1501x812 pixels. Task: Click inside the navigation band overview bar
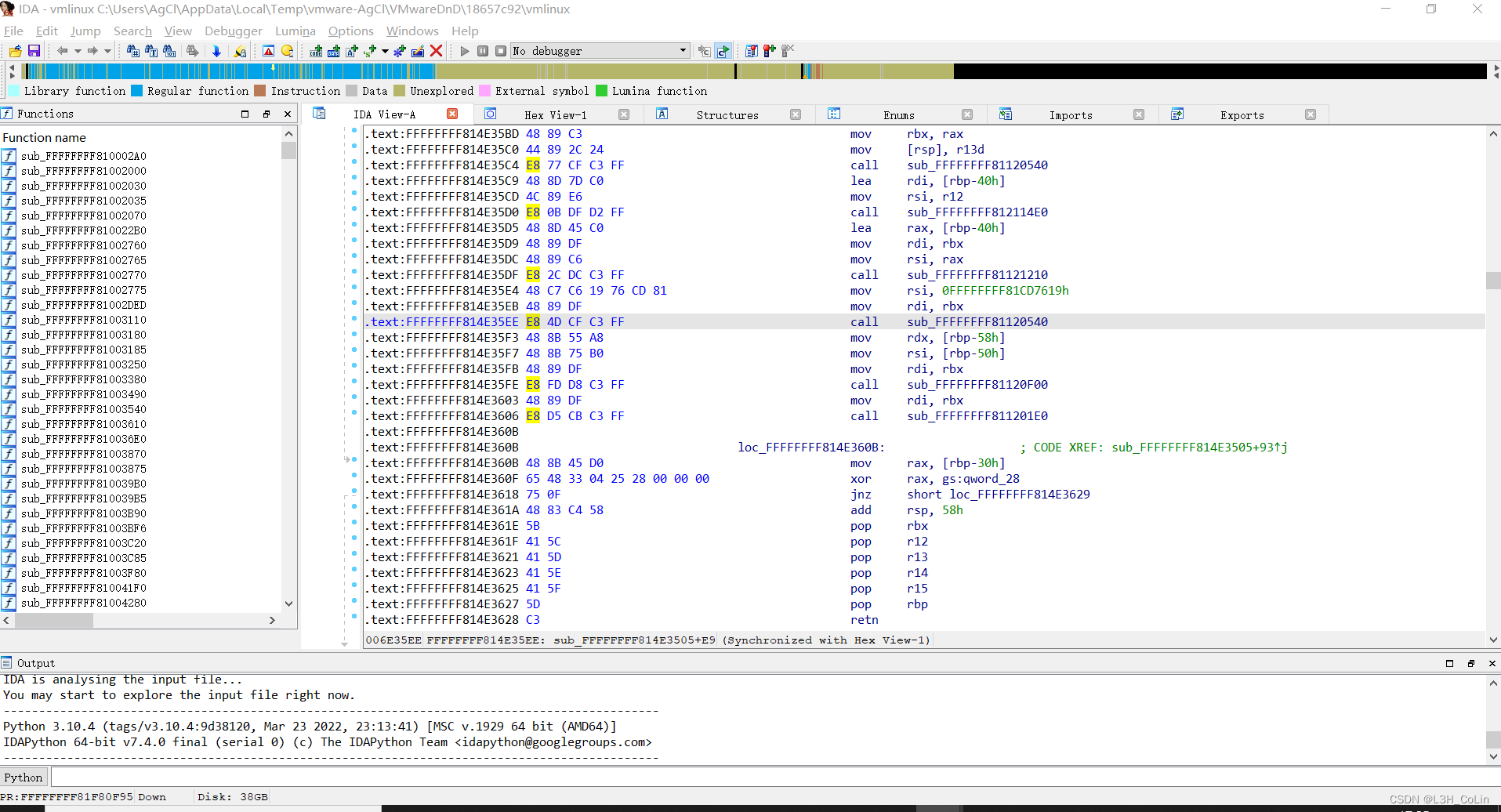470,71
